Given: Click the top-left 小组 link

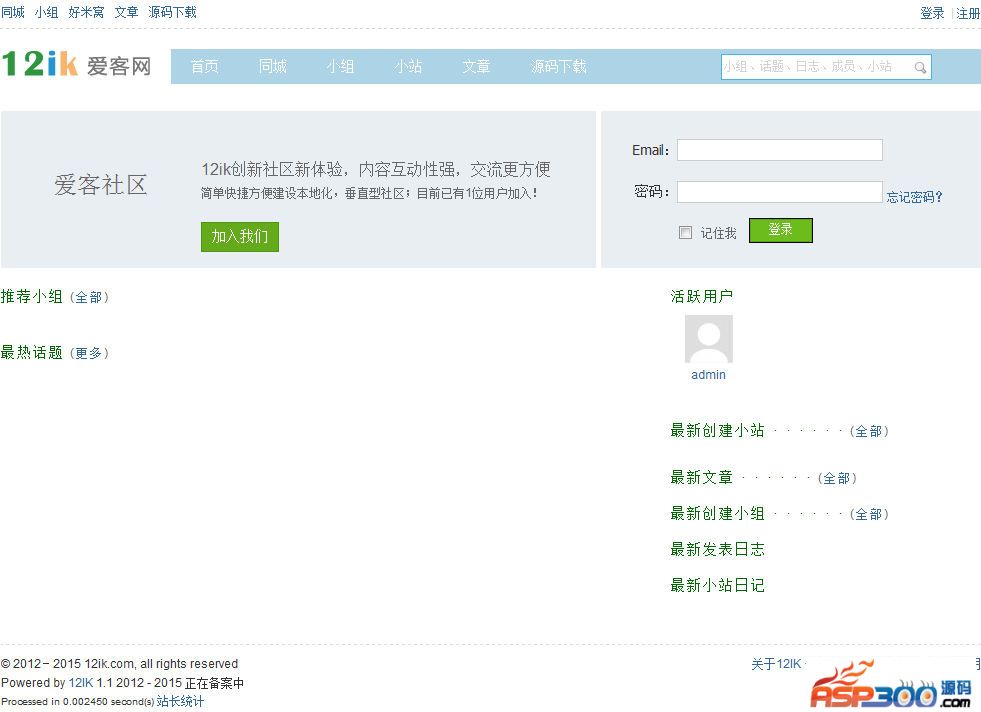Looking at the screenshot, I should (x=46, y=12).
